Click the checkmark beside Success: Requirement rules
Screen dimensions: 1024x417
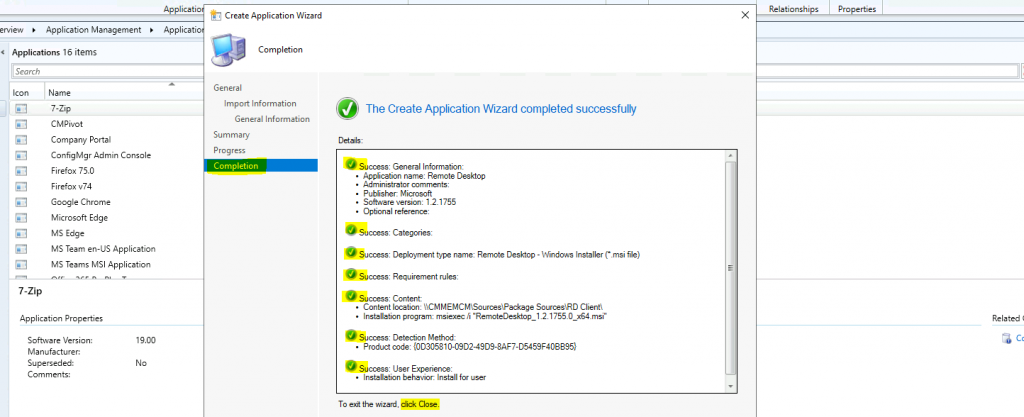click(x=352, y=273)
